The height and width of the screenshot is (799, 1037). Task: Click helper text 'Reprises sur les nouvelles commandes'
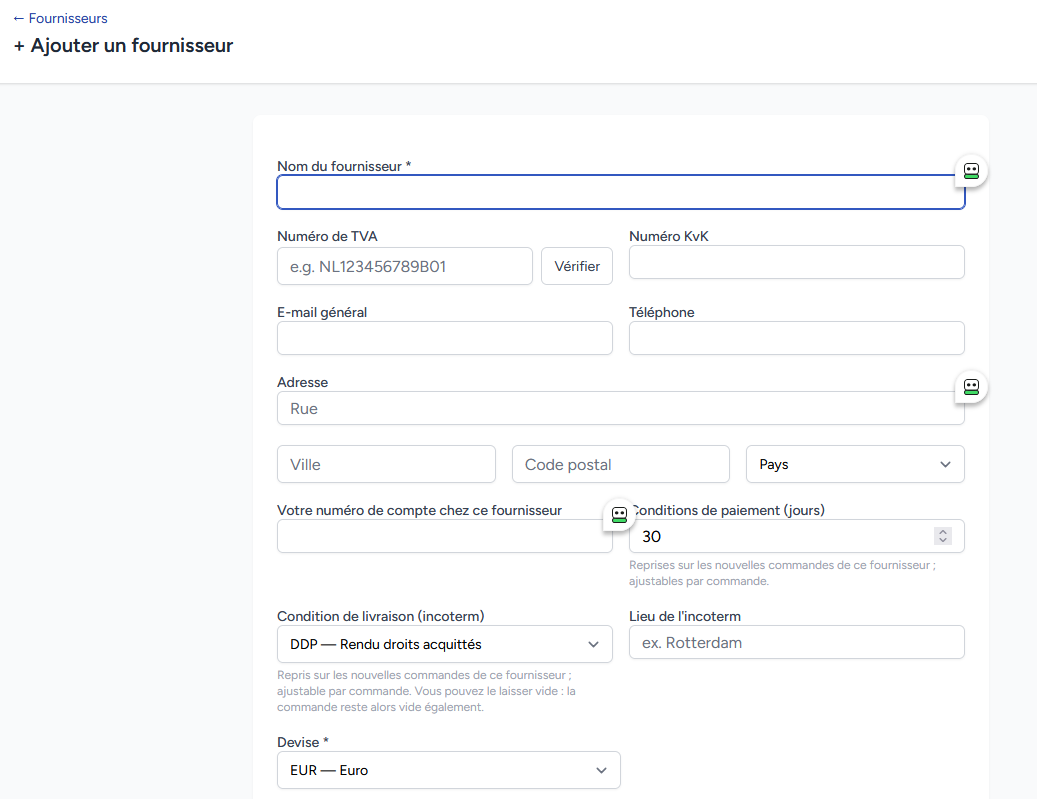point(782,573)
